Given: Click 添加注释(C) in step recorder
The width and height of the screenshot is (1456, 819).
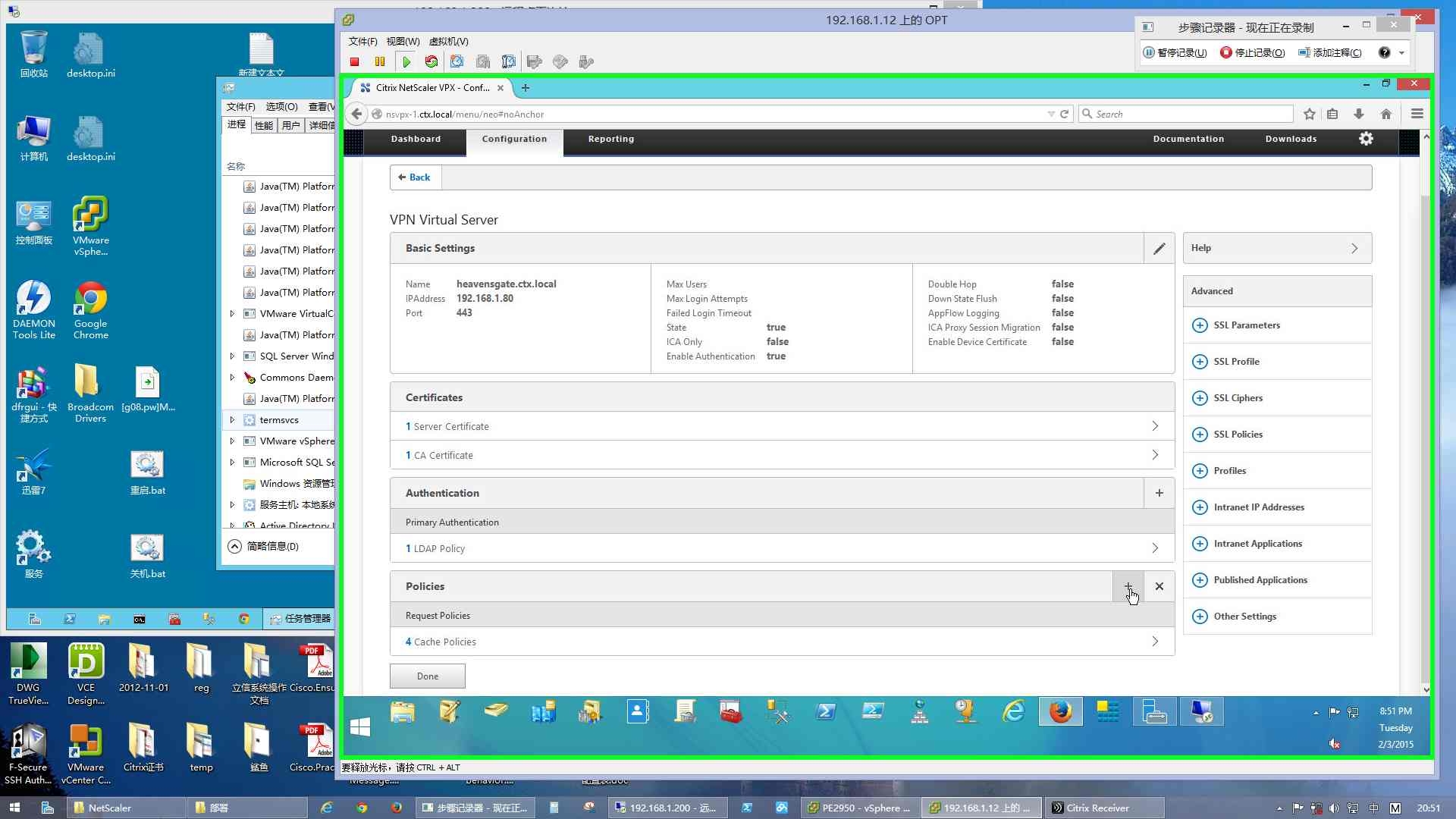Looking at the screenshot, I should (1330, 53).
